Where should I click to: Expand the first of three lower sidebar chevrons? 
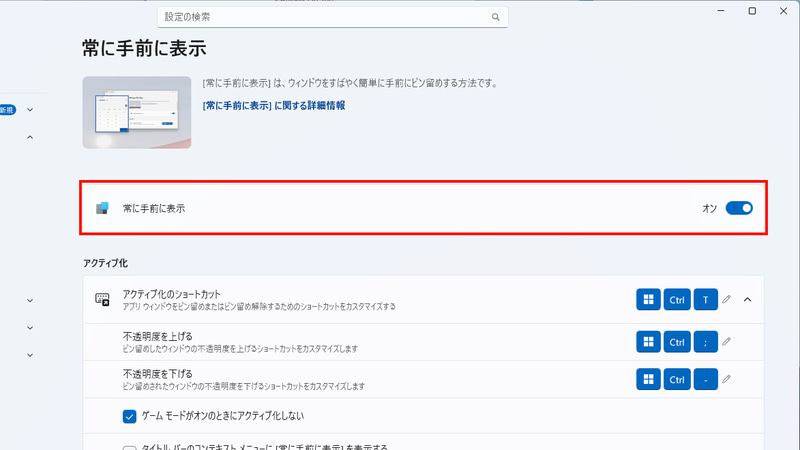(x=30, y=301)
